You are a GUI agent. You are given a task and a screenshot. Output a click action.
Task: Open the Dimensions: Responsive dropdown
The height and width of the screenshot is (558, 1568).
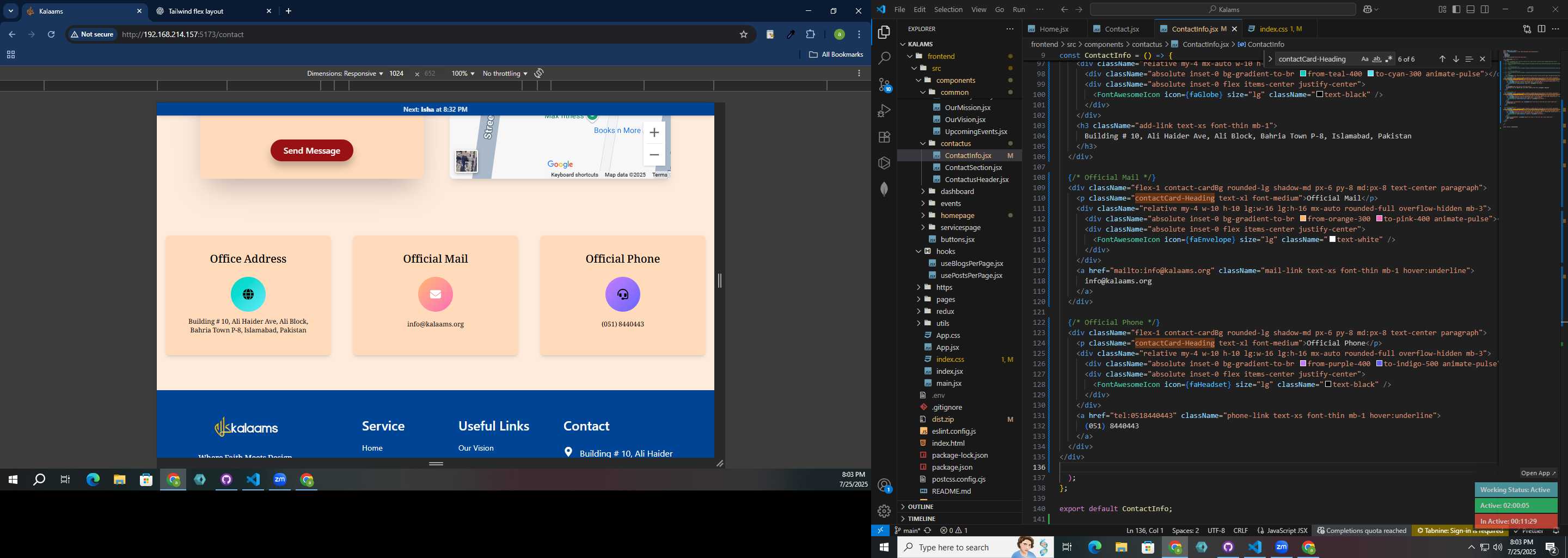pyautogui.click(x=345, y=73)
